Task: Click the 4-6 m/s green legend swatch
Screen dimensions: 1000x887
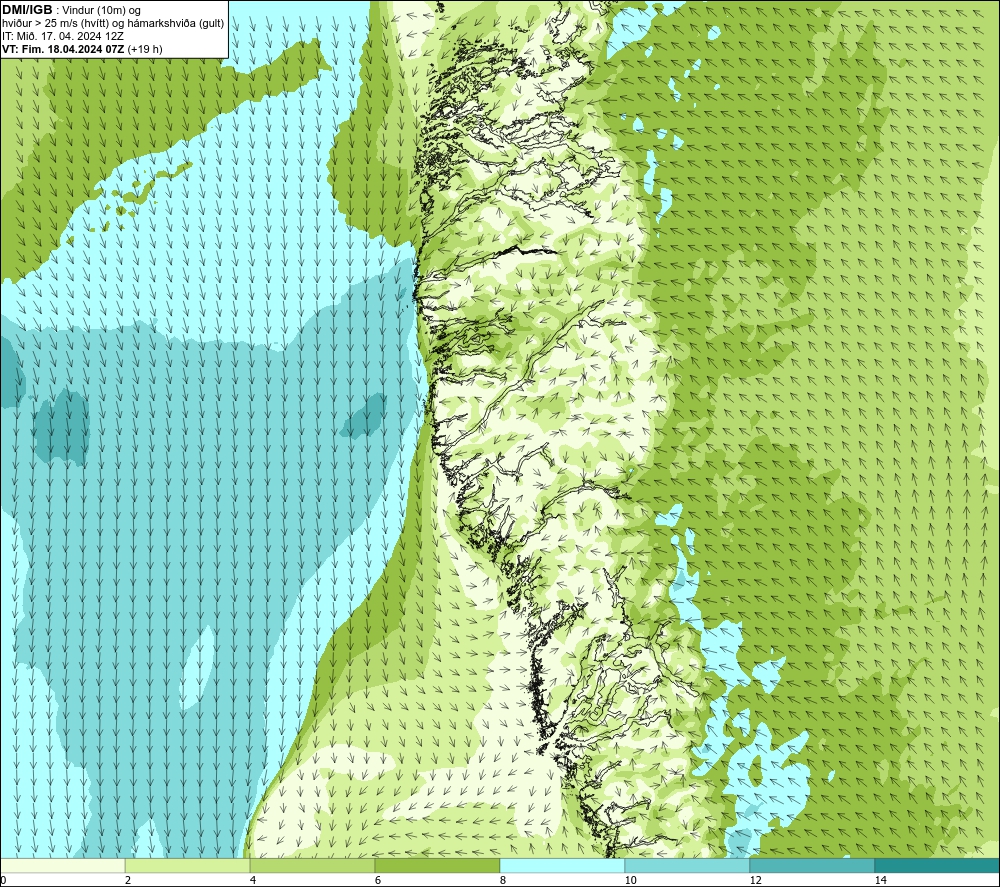Action: pyautogui.click(x=312, y=865)
